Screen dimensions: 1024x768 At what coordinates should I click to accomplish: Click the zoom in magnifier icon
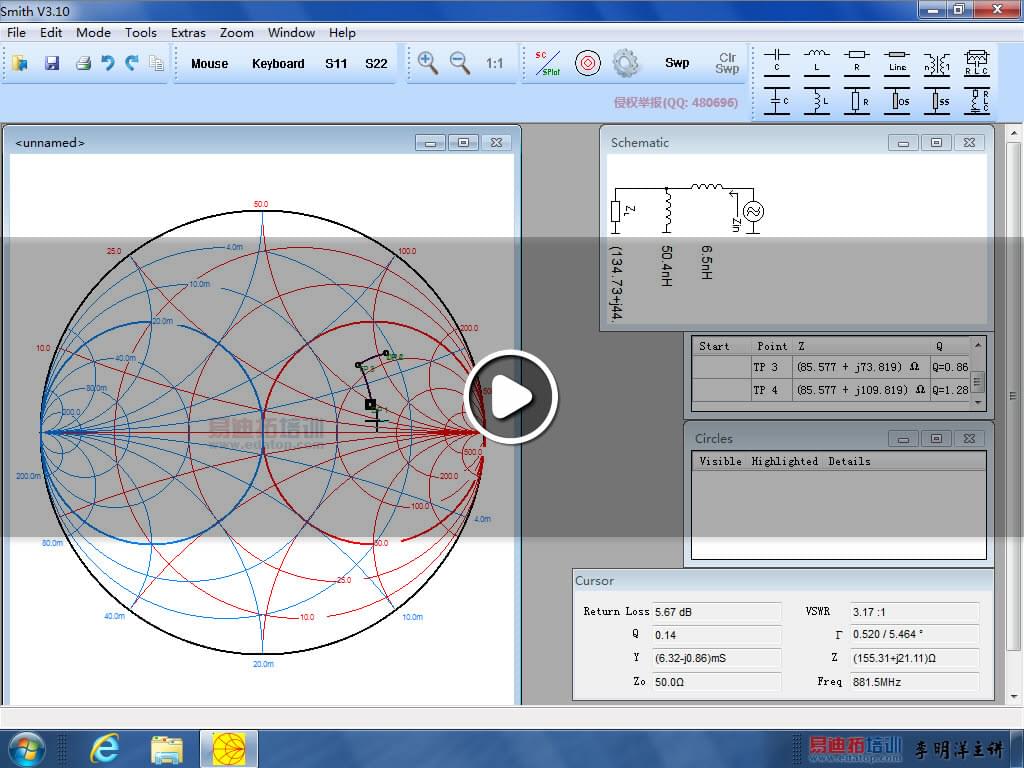(x=428, y=63)
